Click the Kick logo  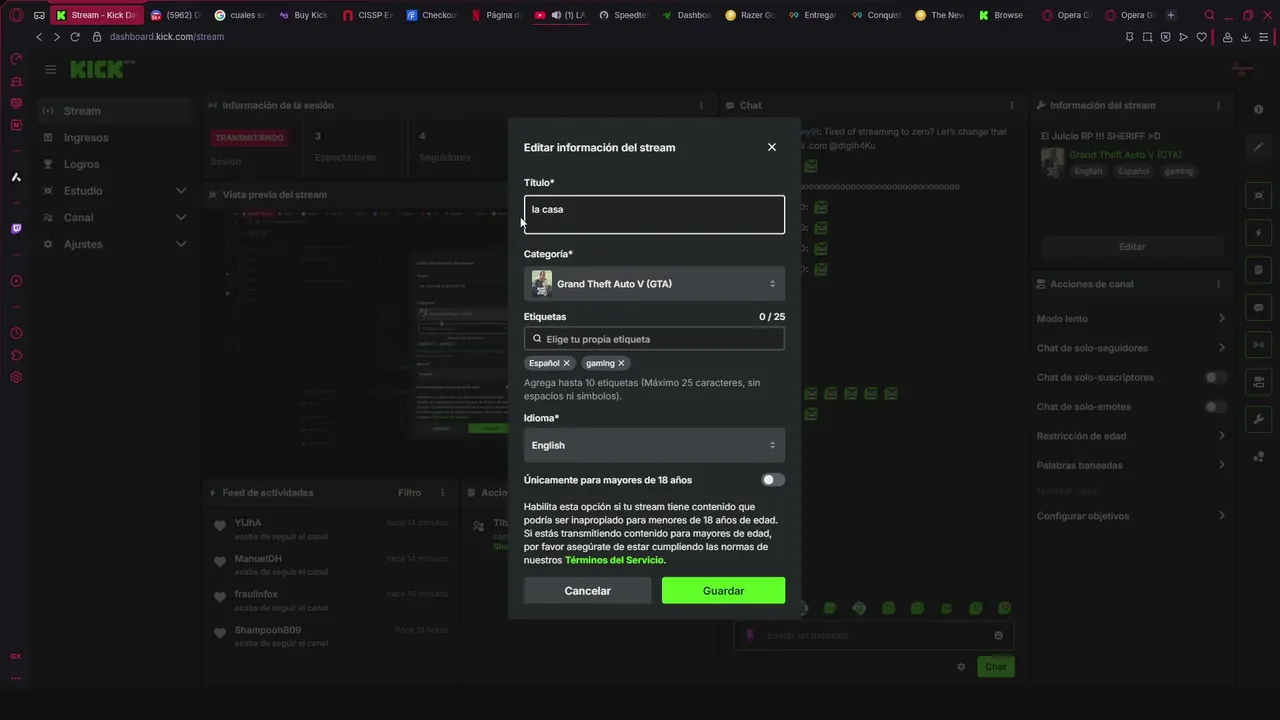[101, 69]
